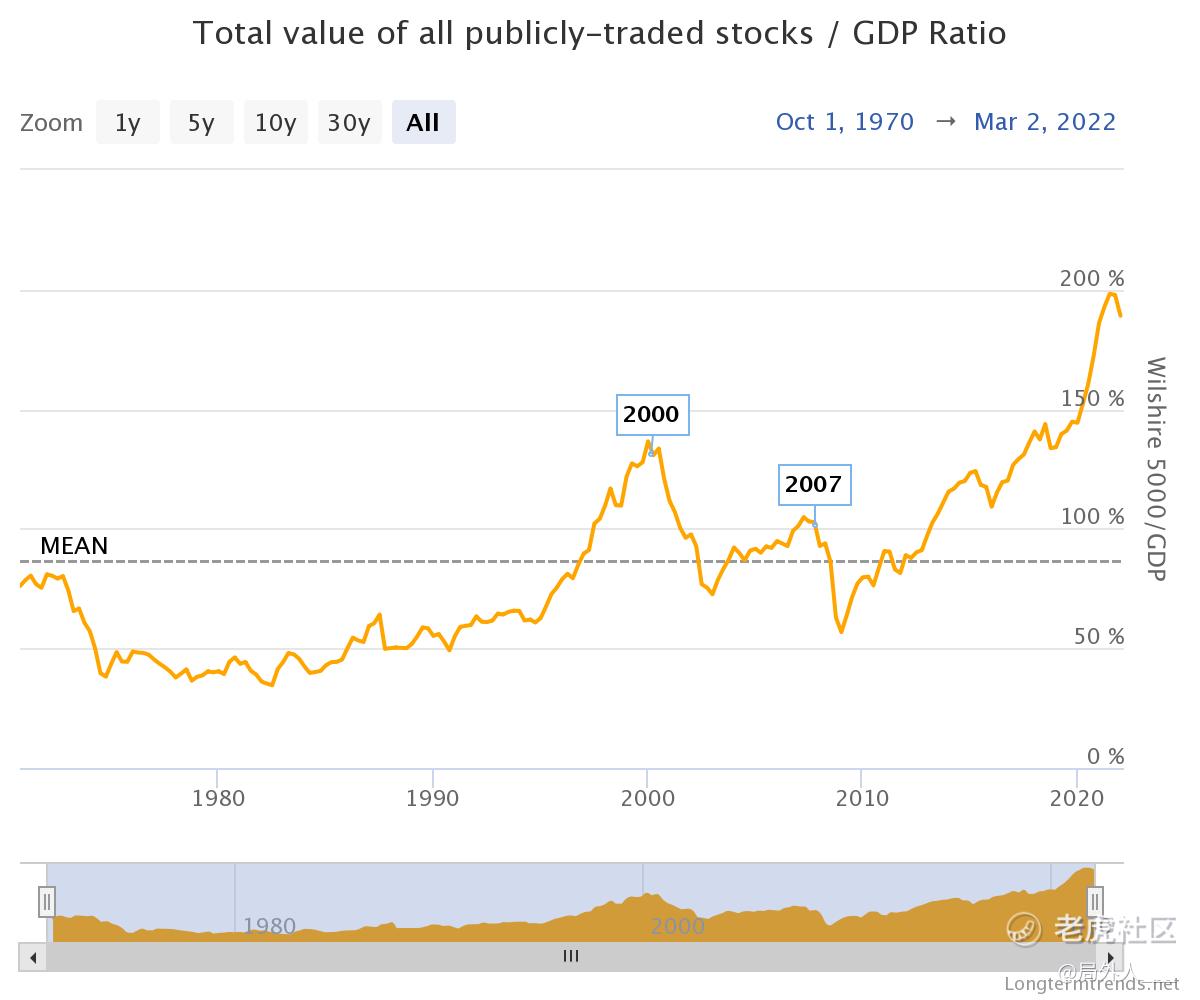1200x1000 pixels.
Task: Click the Oct 1, 1970 start date
Action: tap(845, 122)
